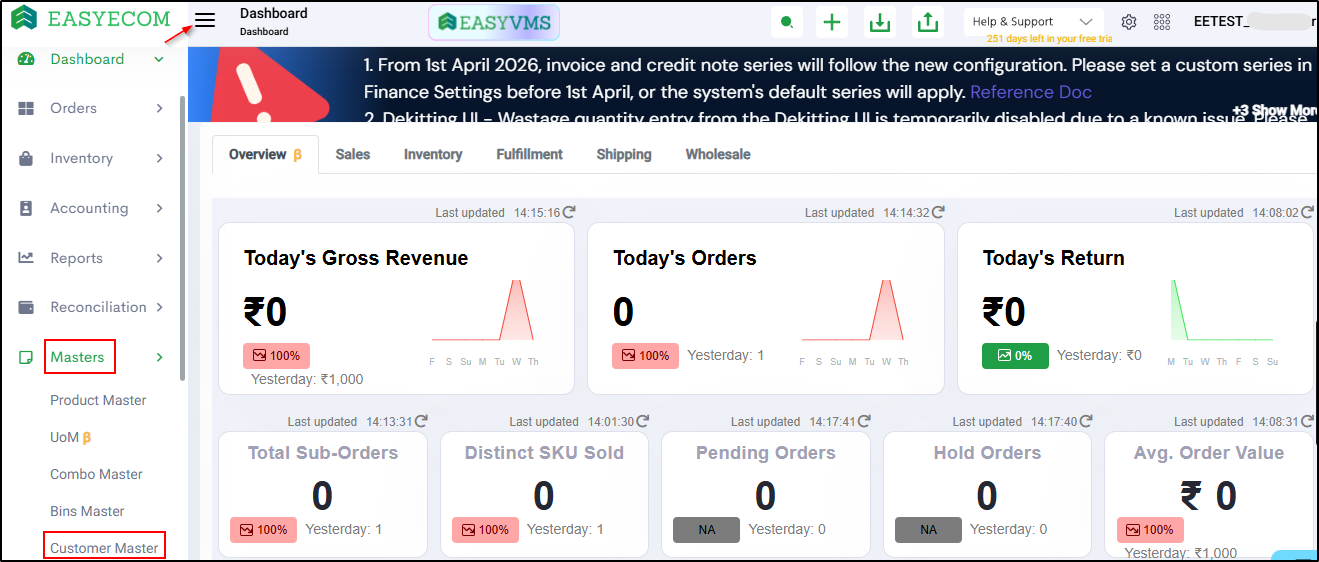This screenshot has width=1319, height=562.
Task: Click the hamburger menu icon
Action: click(205, 21)
